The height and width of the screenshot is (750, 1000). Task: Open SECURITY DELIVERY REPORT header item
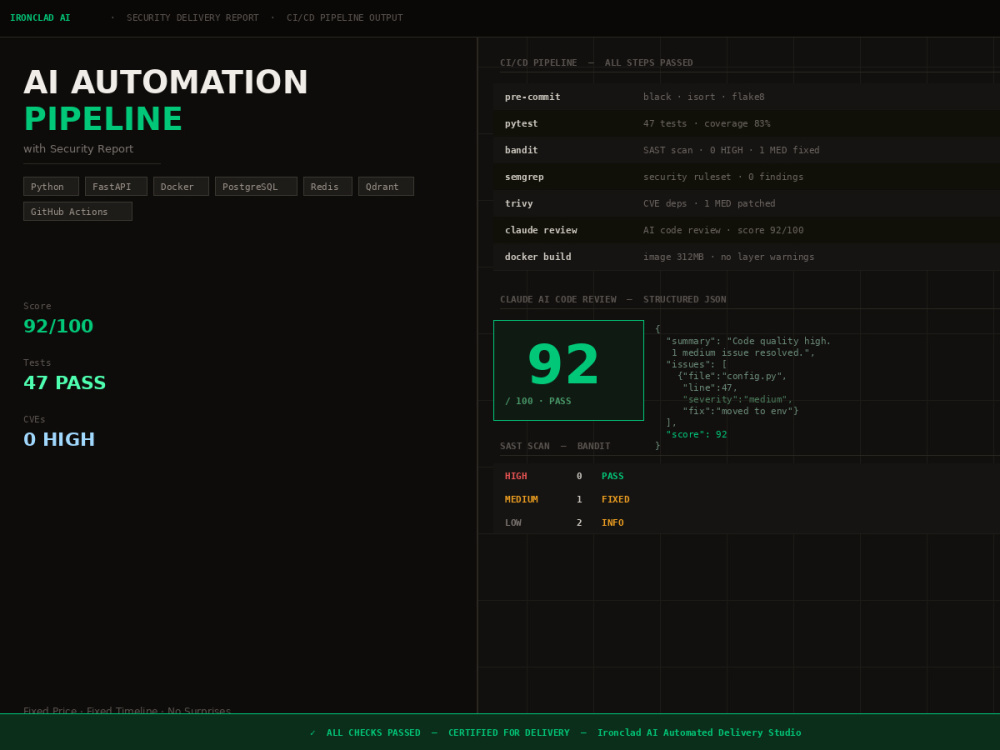tap(193, 18)
